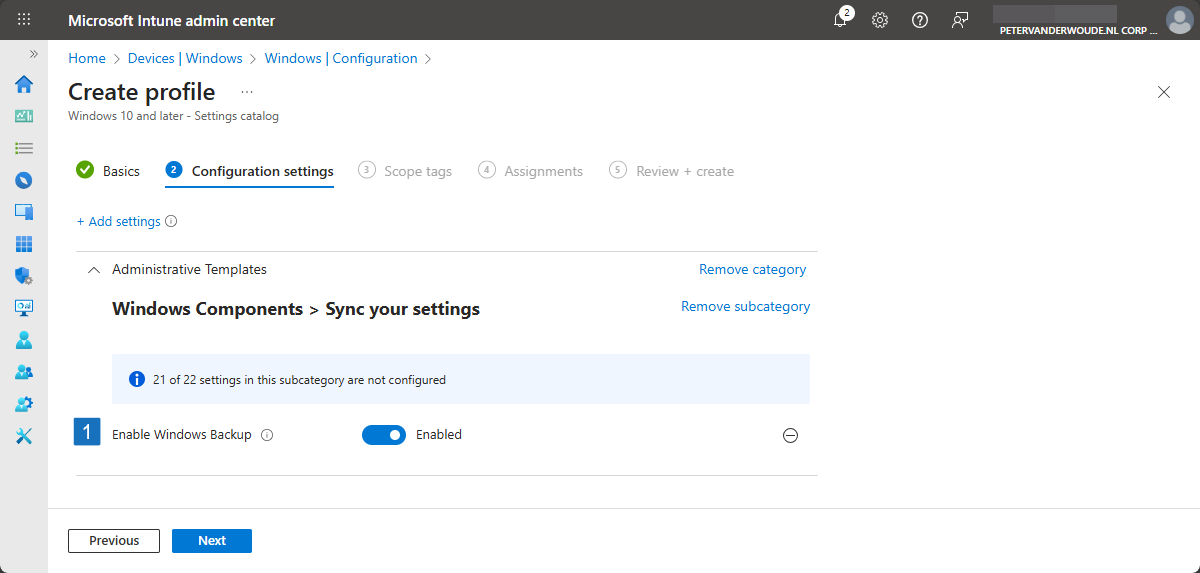Image resolution: width=1200 pixels, height=573 pixels.
Task: Open the feedback icon in header
Action: pos(960,21)
